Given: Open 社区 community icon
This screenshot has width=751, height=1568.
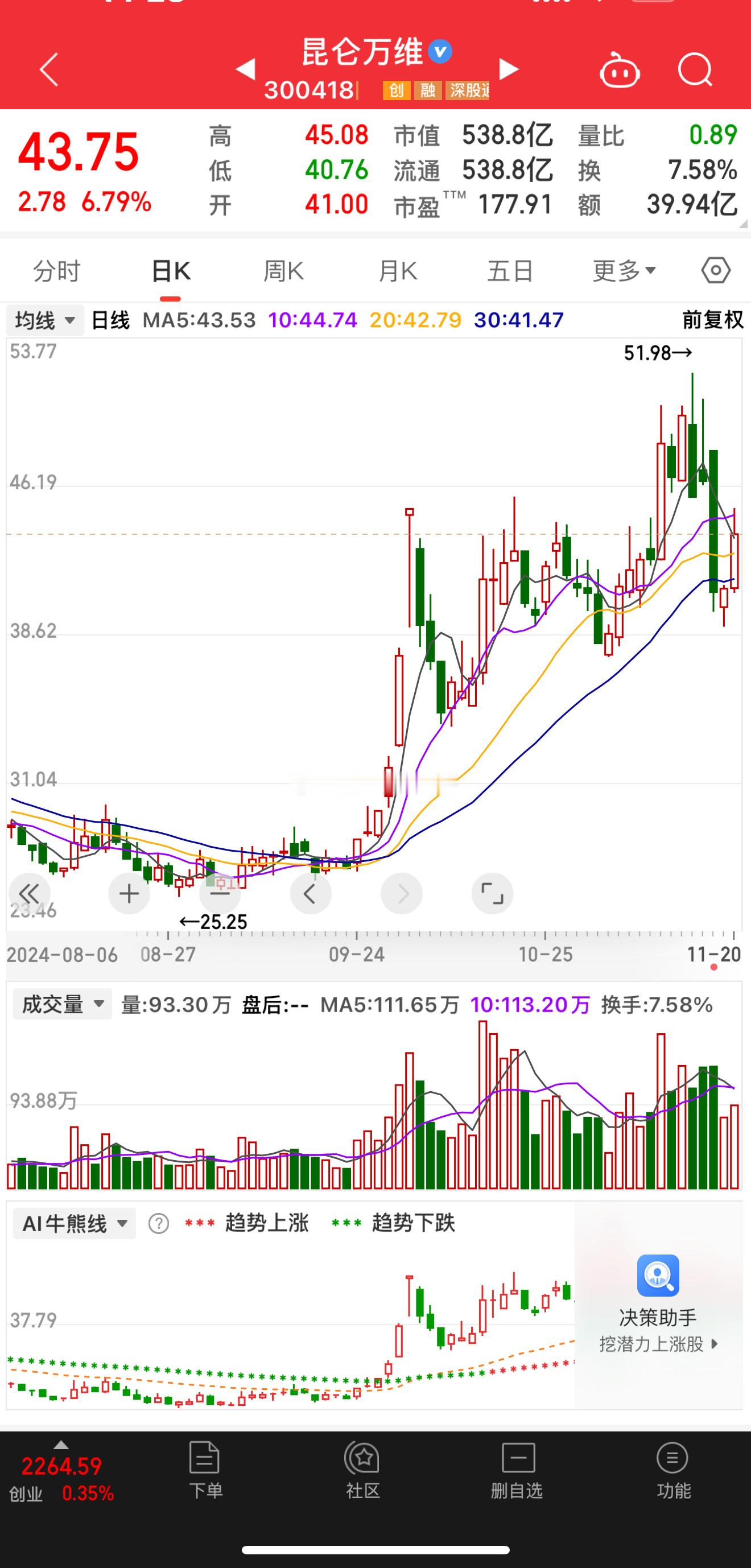Looking at the screenshot, I should (x=363, y=1458).
